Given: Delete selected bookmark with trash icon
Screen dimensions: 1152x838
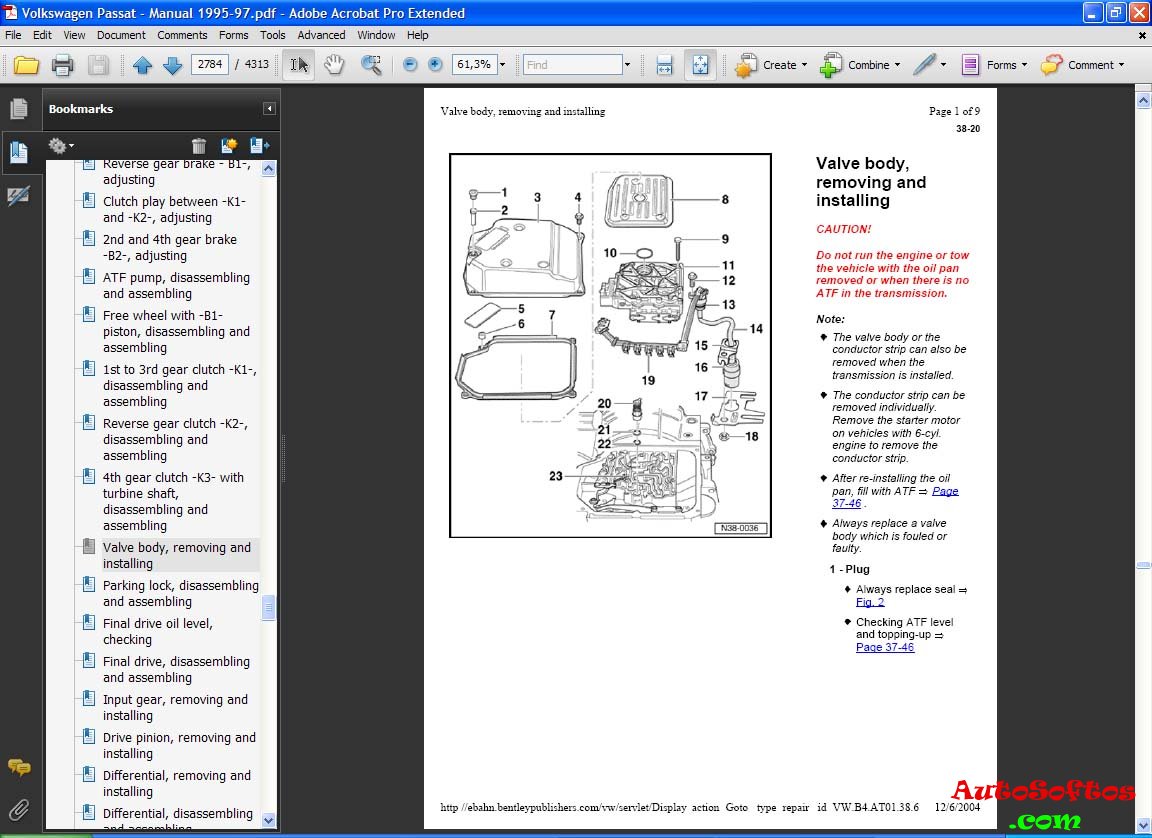Looking at the screenshot, I should (199, 146).
